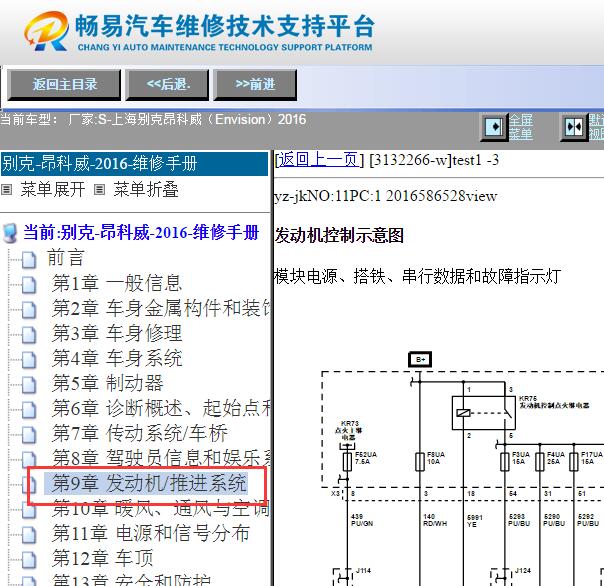Screen dimensions: 604x586
Task: Open 第5章 制动器
Action: [x=108, y=383]
